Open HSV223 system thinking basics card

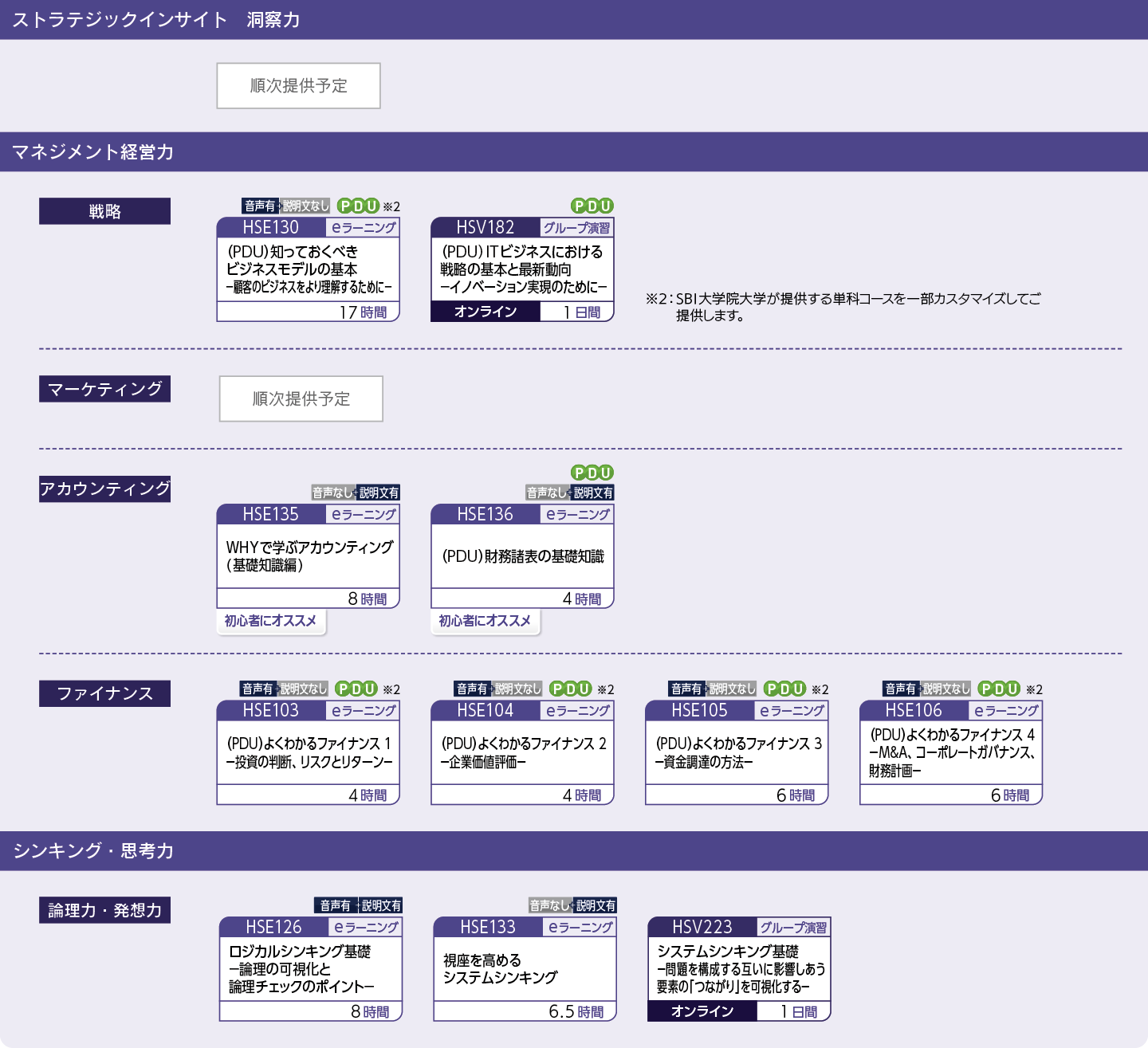(x=739, y=969)
